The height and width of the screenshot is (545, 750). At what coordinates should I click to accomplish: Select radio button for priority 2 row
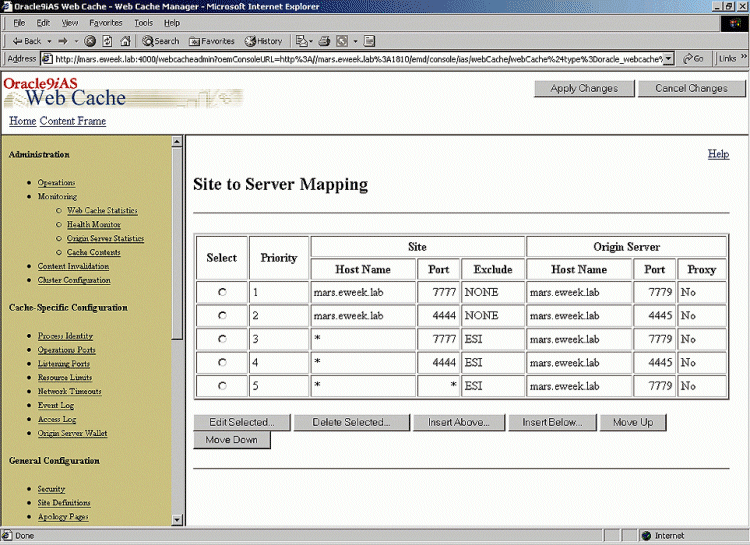[x=222, y=315]
